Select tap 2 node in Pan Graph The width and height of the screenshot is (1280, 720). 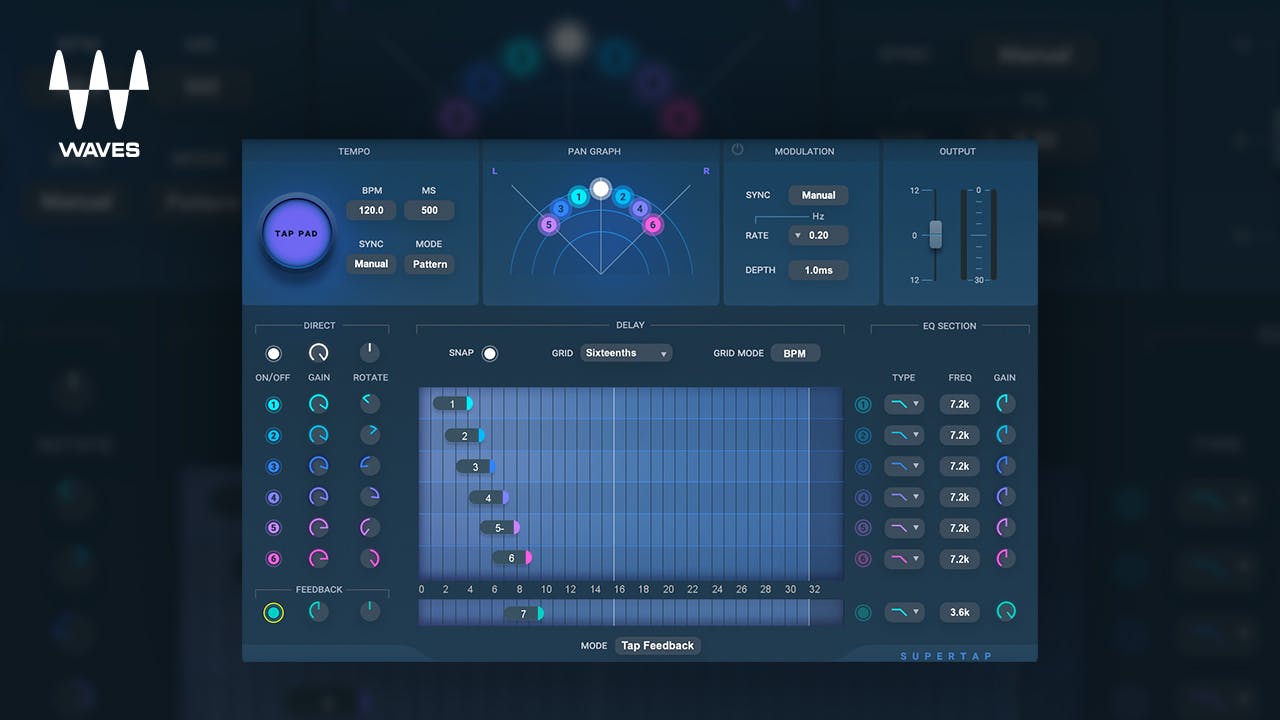(x=623, y=197)
